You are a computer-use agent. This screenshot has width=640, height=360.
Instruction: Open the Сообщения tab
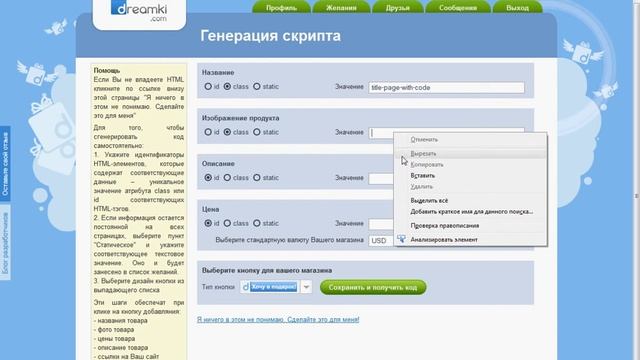click(x=458, y=7)
